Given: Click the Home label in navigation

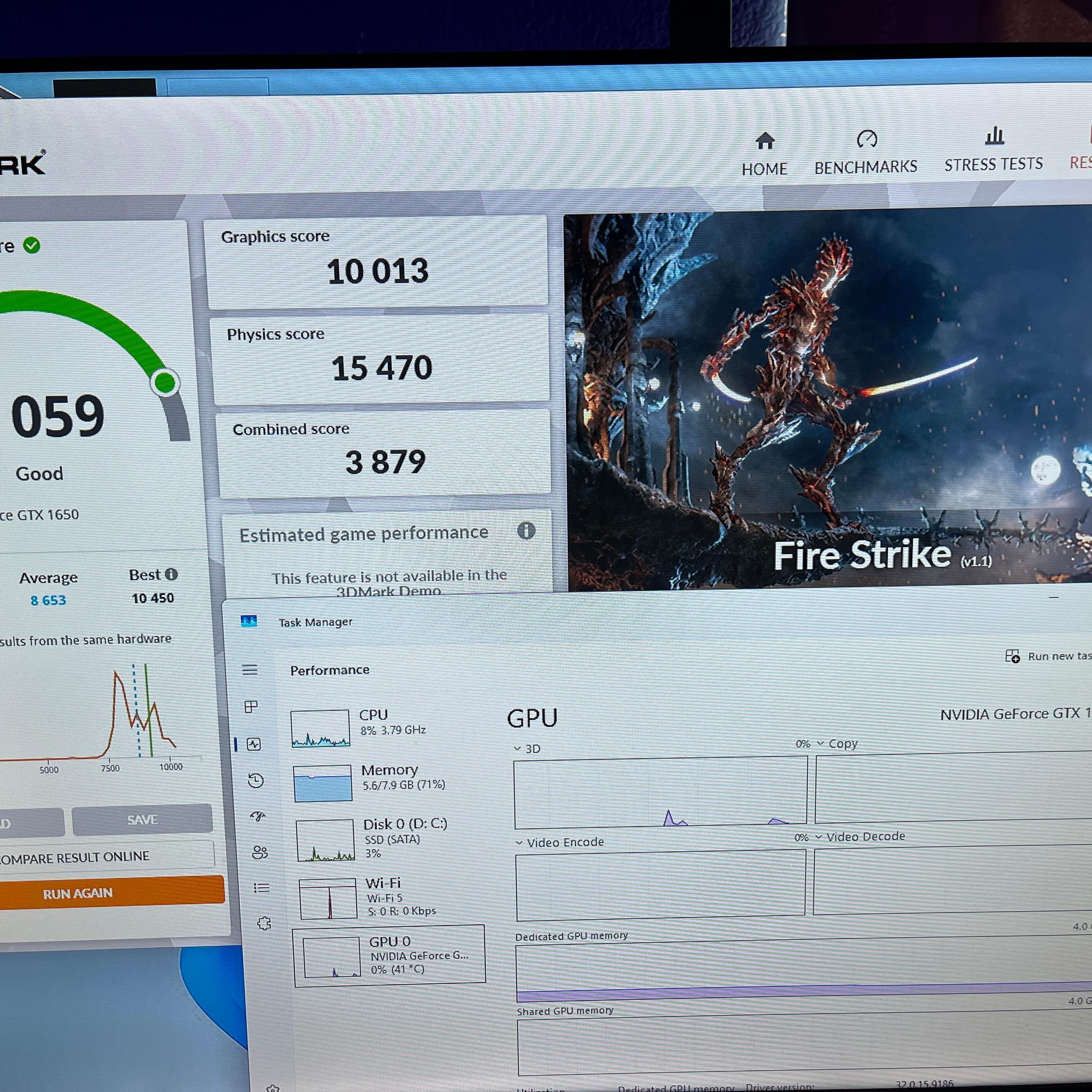Looking at the screenshot, I should (764, 169).
